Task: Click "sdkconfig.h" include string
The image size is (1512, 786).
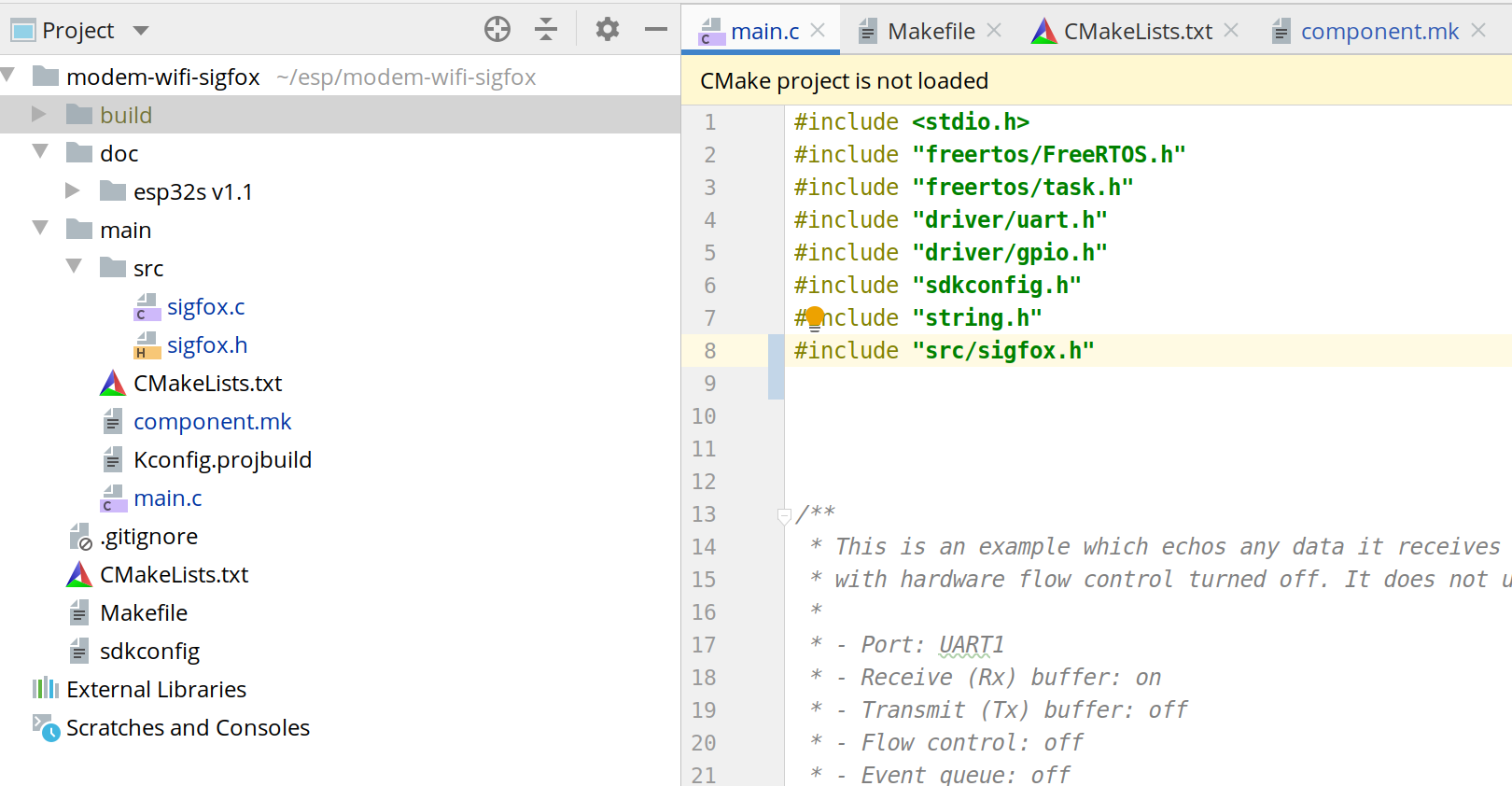Action: click(x=997, y=286)
